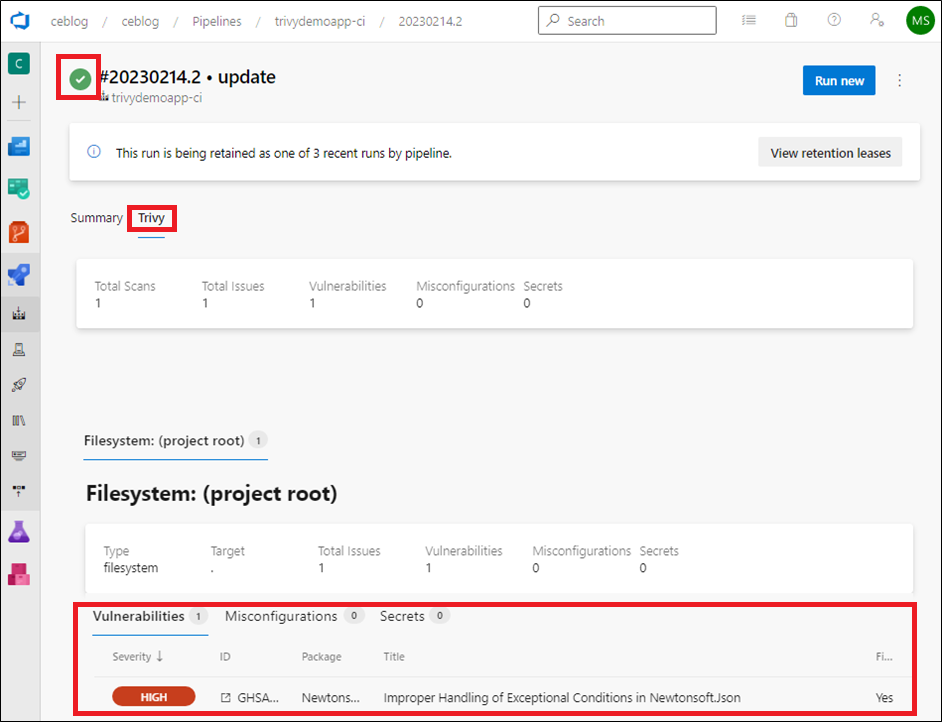This screenshot has width=942, height=722.
Task: Click the Run new button
Action: coord(839,80)
